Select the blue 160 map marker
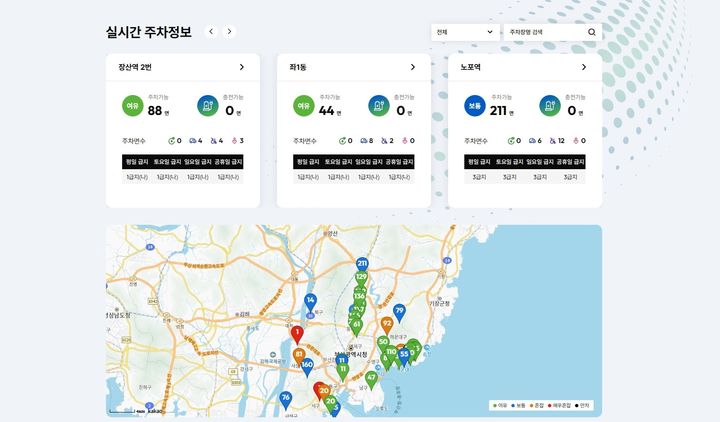The image size is (720, 422). 307,366
